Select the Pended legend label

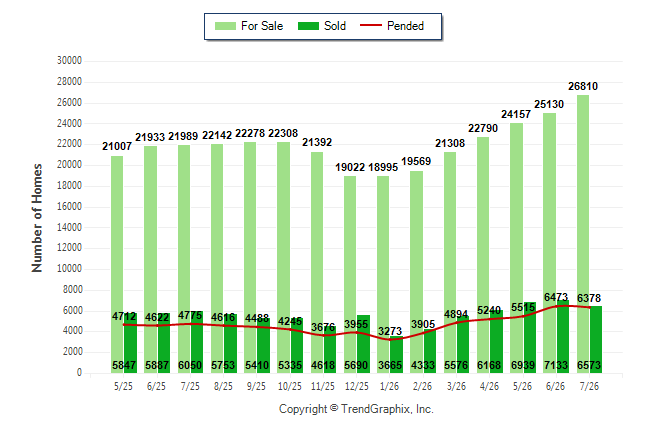(405, 26)
